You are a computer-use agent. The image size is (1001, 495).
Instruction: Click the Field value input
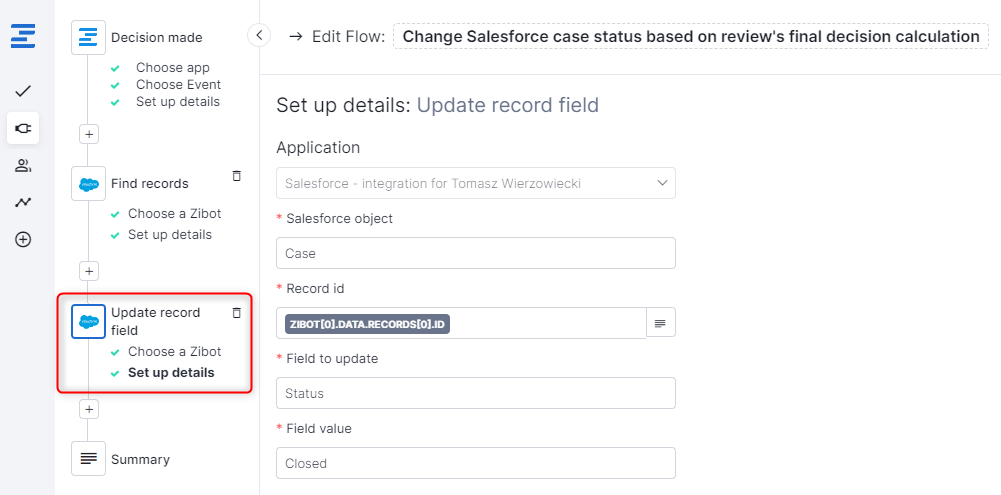coord(475,463)
